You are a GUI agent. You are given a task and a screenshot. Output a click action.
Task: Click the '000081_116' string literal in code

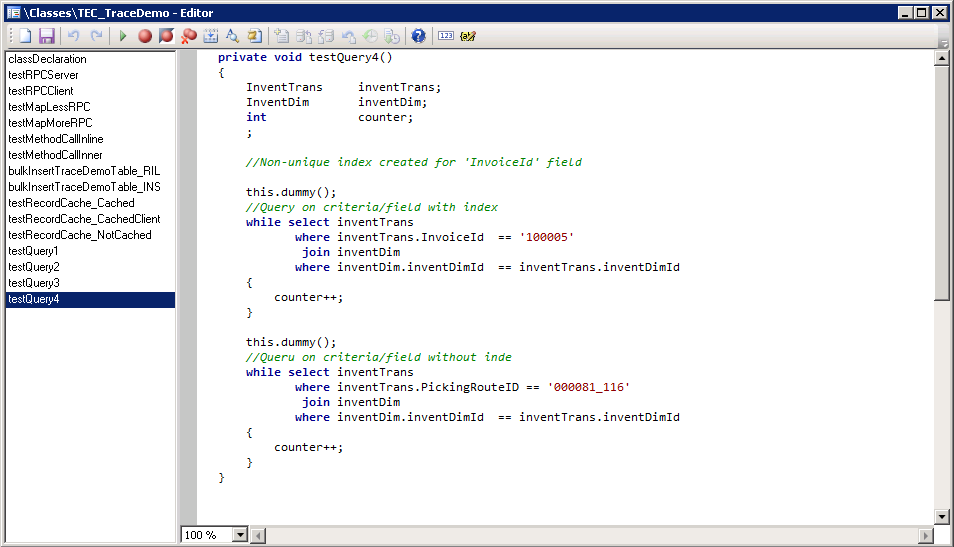[x=588, y=387]
